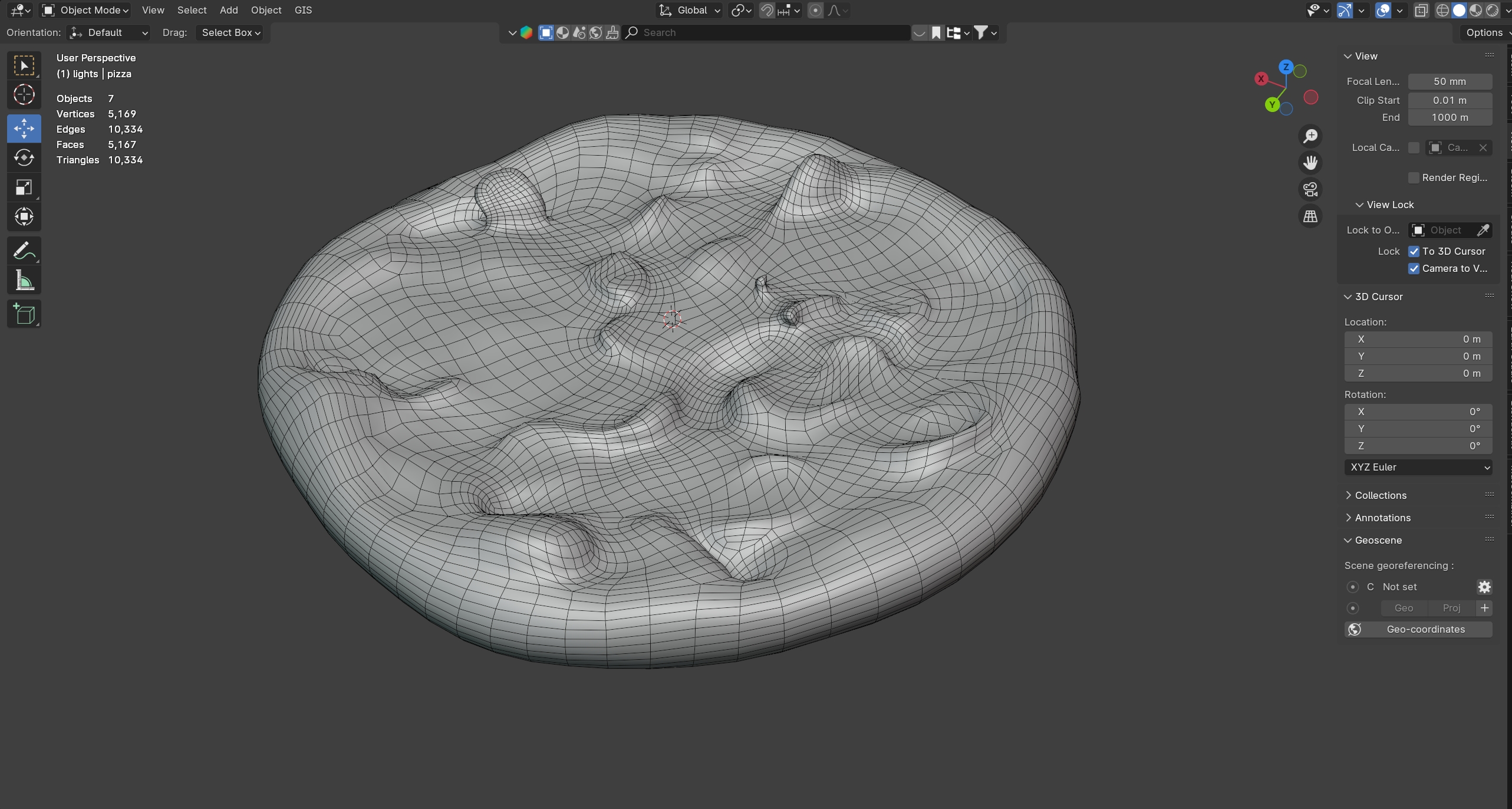Uncheck Lock To 3D Cursor
1512x809 pixels.
point(1414,251)
